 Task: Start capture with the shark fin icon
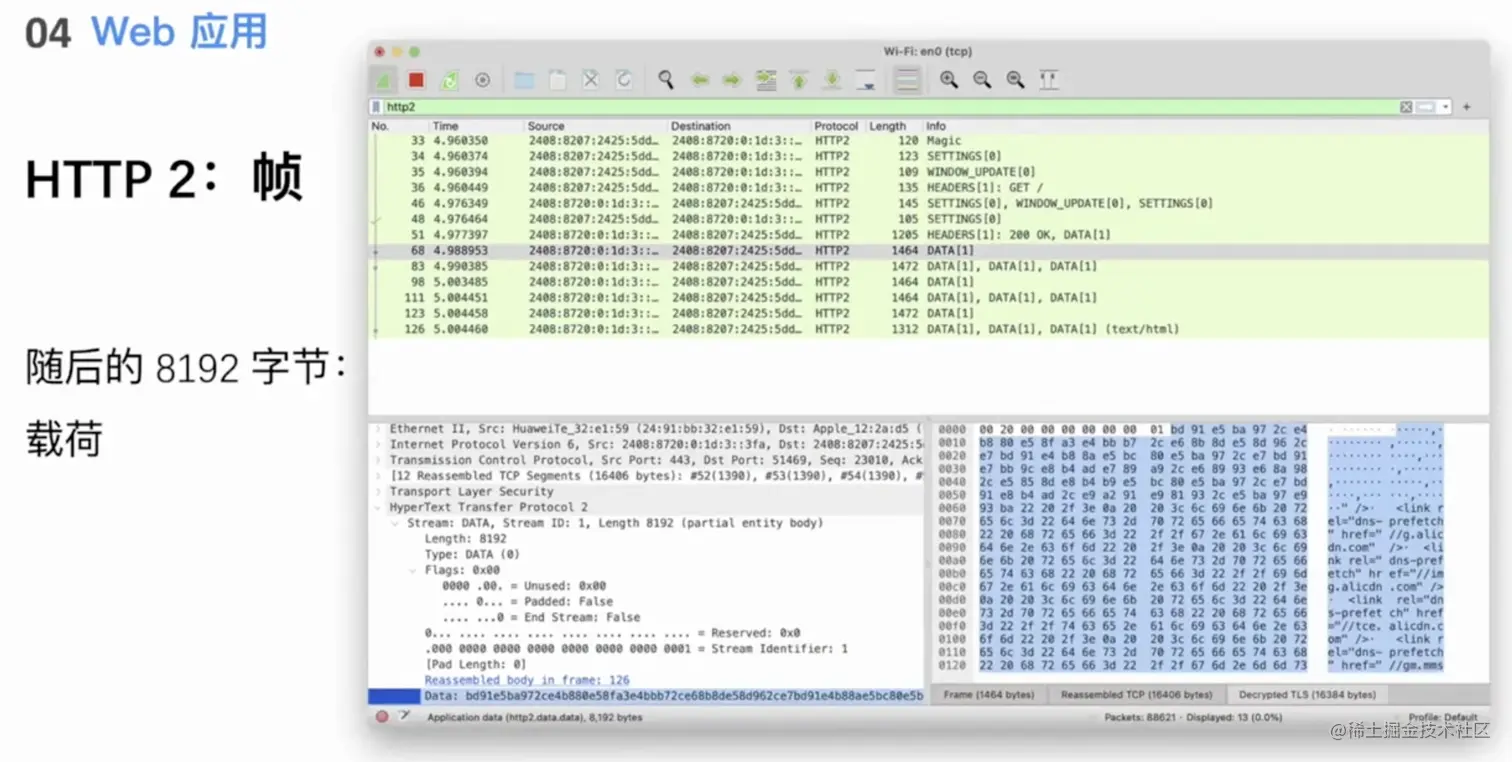[384, 80]
